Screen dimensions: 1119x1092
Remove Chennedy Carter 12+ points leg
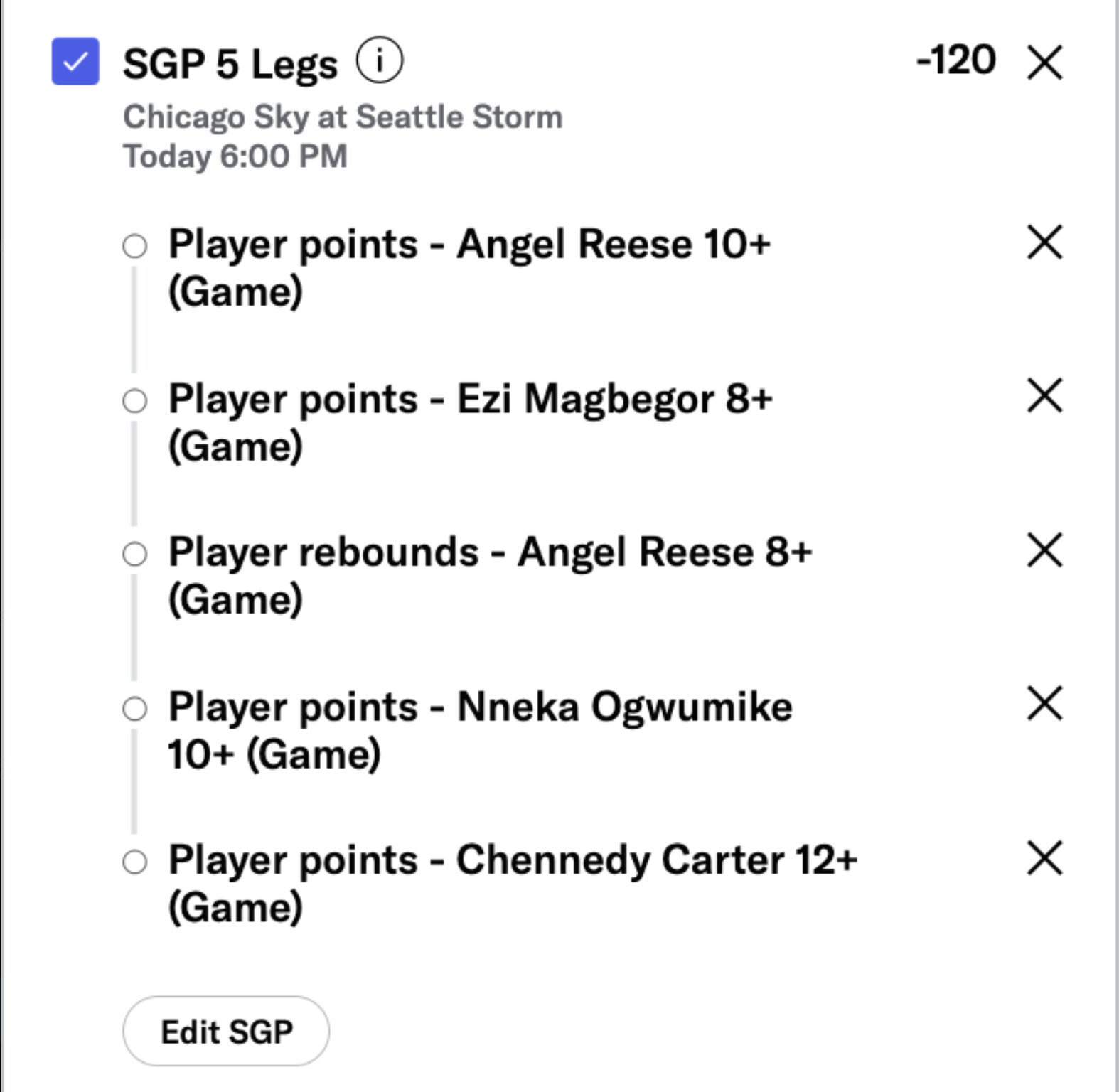(x=1044, y=858)
